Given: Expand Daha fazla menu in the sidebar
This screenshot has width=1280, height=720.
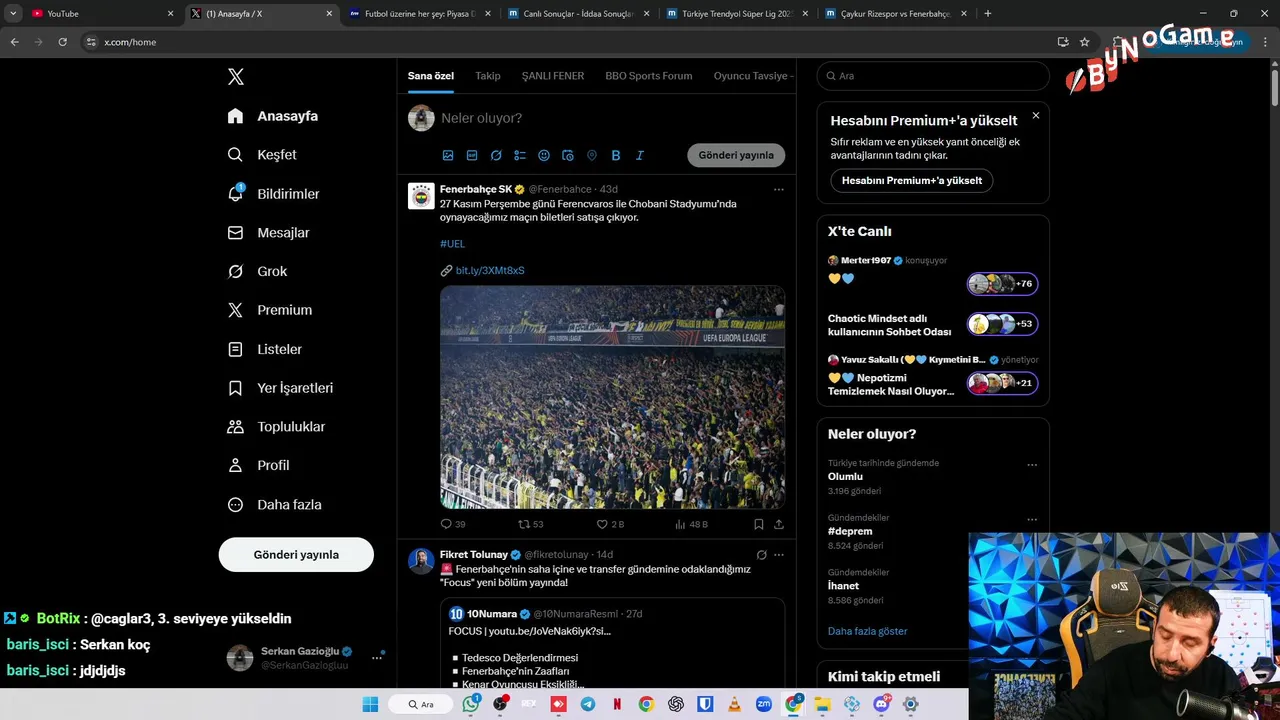Looking at the screenshot, I should click(274, 505).
